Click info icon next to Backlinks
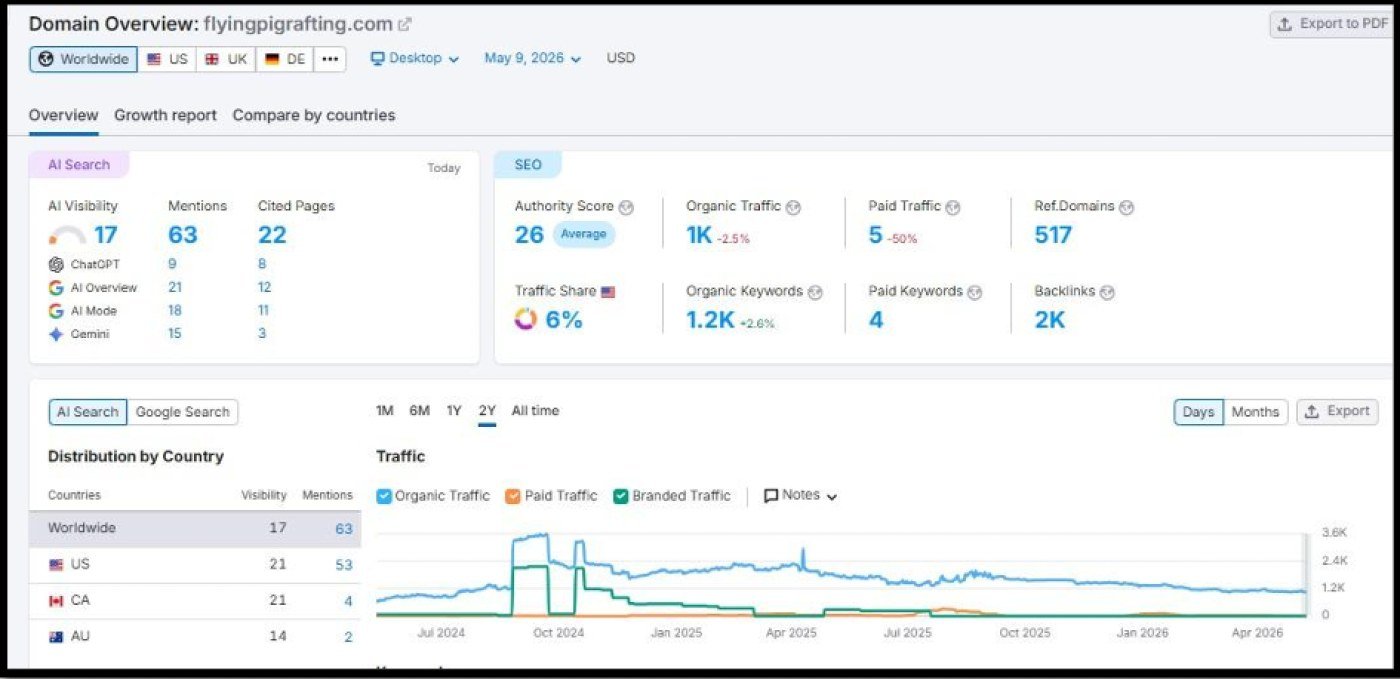Viewport: 1400px width, 679px height. pos(1107,292)
